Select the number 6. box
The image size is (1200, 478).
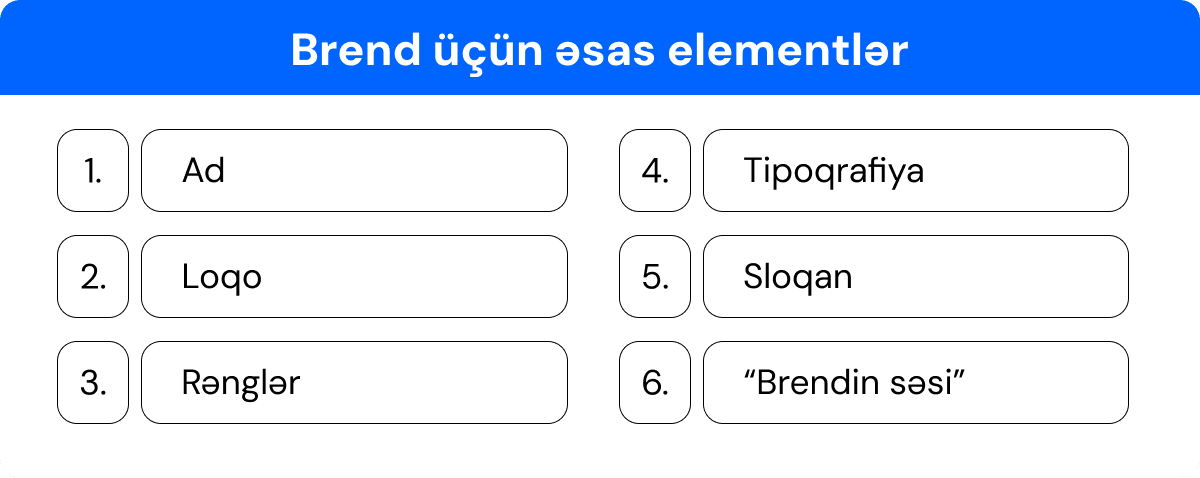(655, 383)
